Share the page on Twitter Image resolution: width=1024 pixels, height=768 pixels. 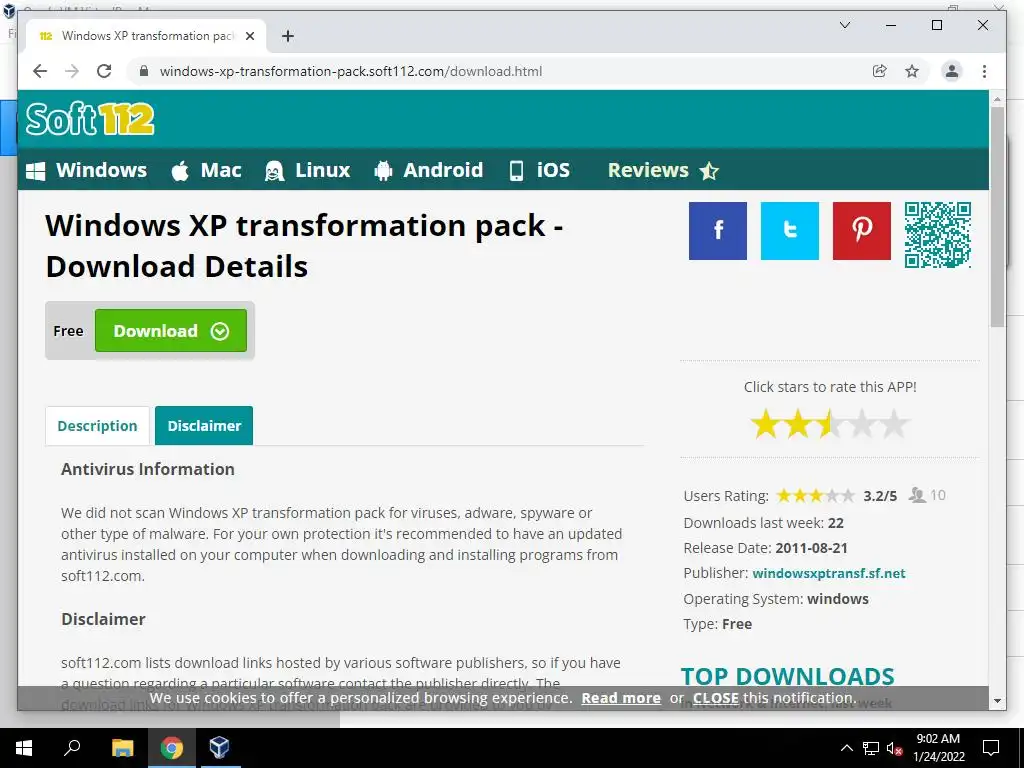(x=790, y=231)
